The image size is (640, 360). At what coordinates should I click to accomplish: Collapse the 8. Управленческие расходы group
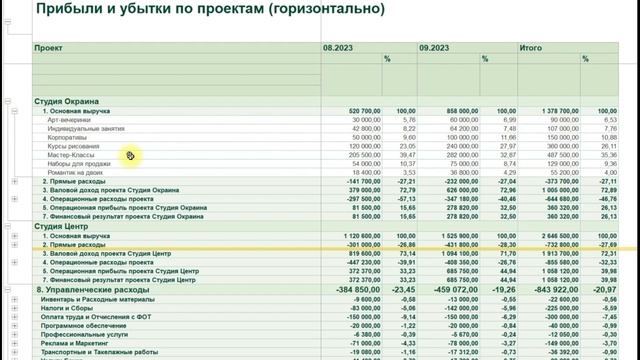[x=8, y=290]
